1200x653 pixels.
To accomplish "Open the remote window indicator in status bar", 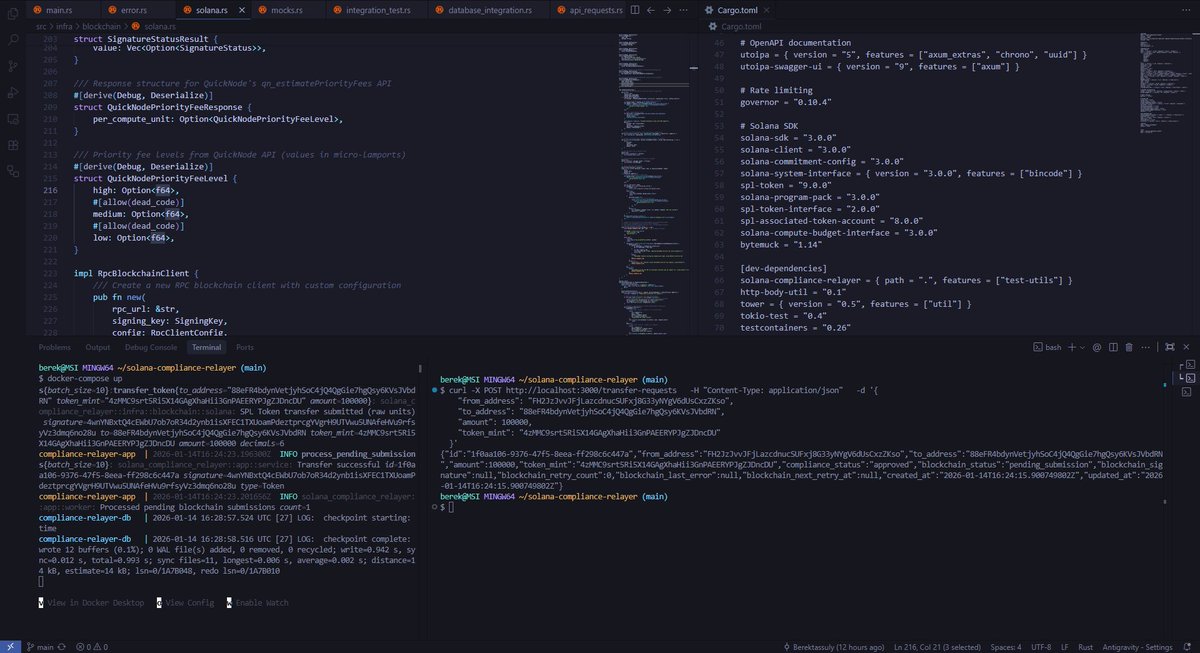I will (9, 646).
